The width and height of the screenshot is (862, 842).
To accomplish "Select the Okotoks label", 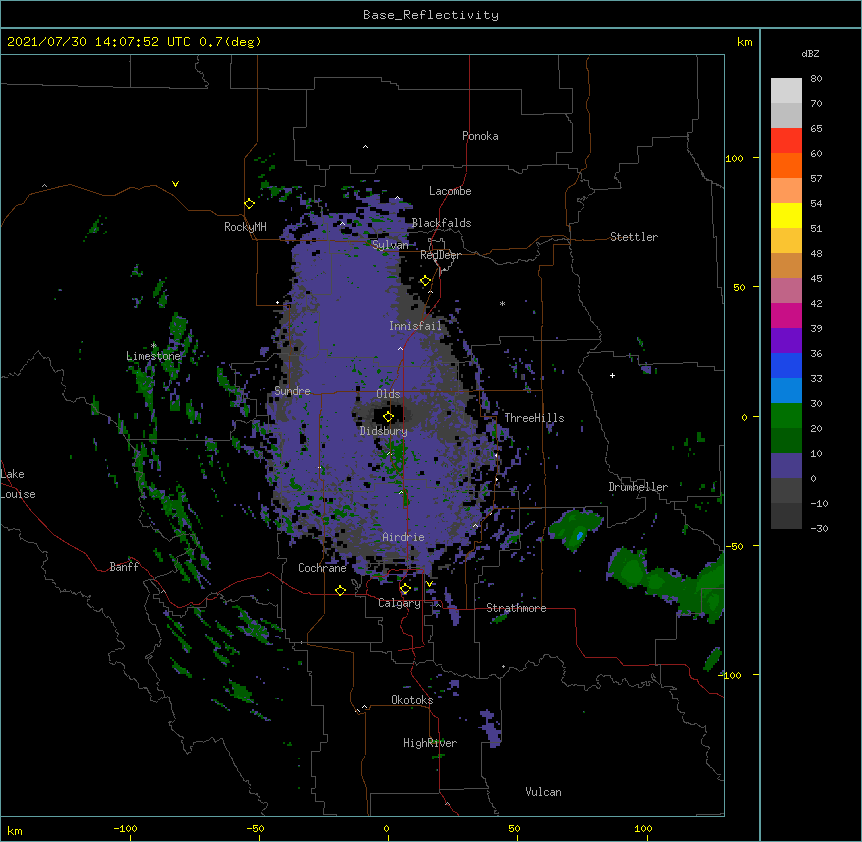I will click(412, 700).
